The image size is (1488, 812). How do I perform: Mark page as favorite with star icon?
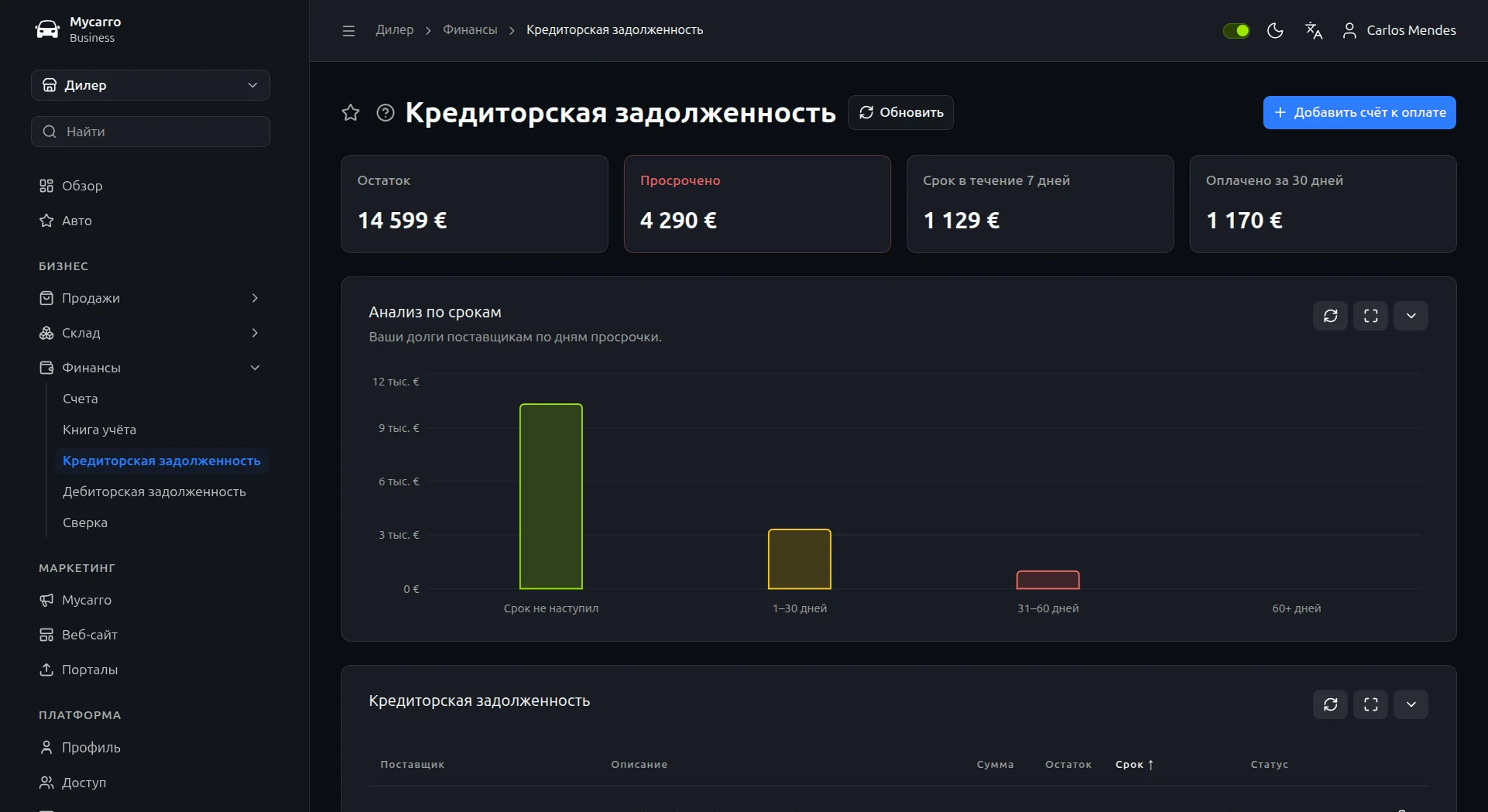click(x=351, y=112)
